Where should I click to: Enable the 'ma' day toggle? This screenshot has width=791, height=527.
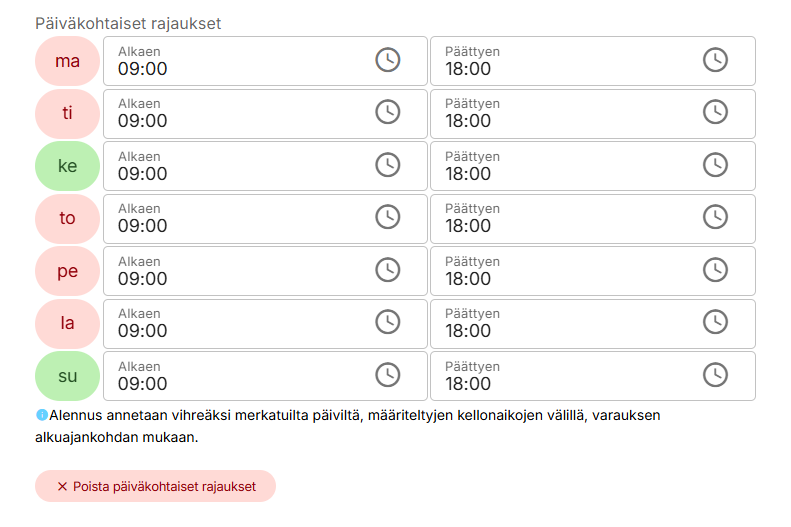pyautogui.click(x=67, y=61)
